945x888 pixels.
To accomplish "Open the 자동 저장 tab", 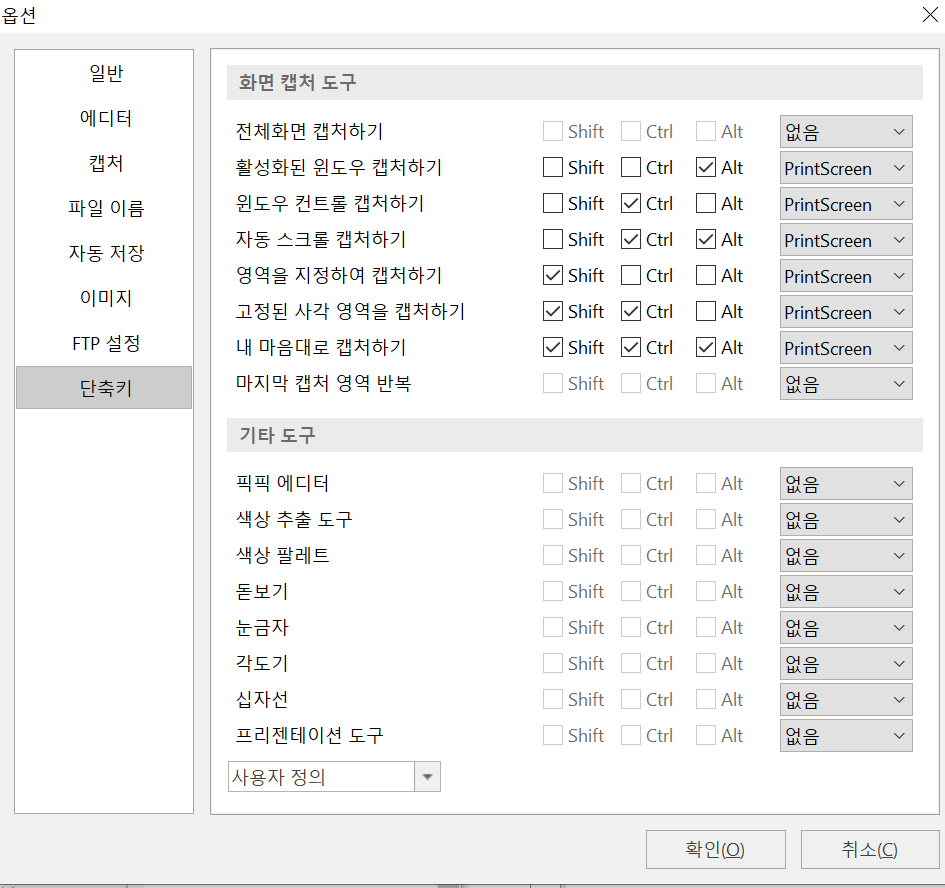I will click(105, 253).
